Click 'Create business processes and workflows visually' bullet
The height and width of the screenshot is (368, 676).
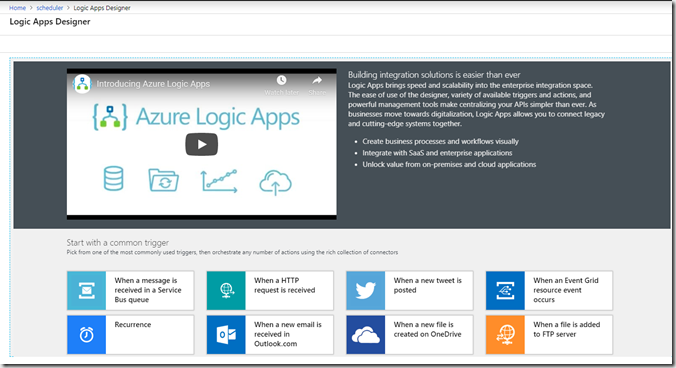440,141
